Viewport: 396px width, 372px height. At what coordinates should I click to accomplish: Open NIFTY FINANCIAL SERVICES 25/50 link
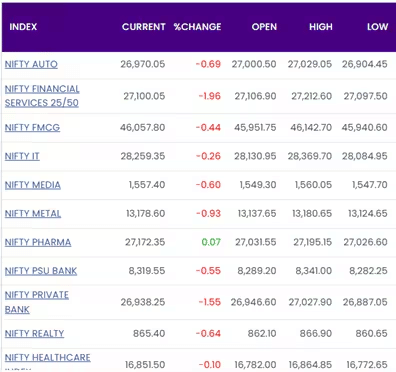(x=42, y=96)
